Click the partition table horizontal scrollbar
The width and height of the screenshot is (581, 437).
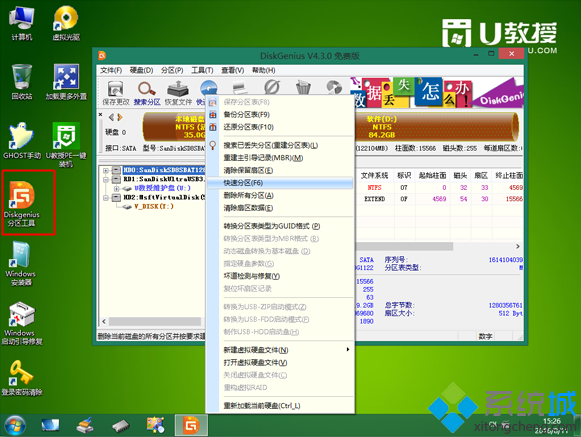point(404,246)
